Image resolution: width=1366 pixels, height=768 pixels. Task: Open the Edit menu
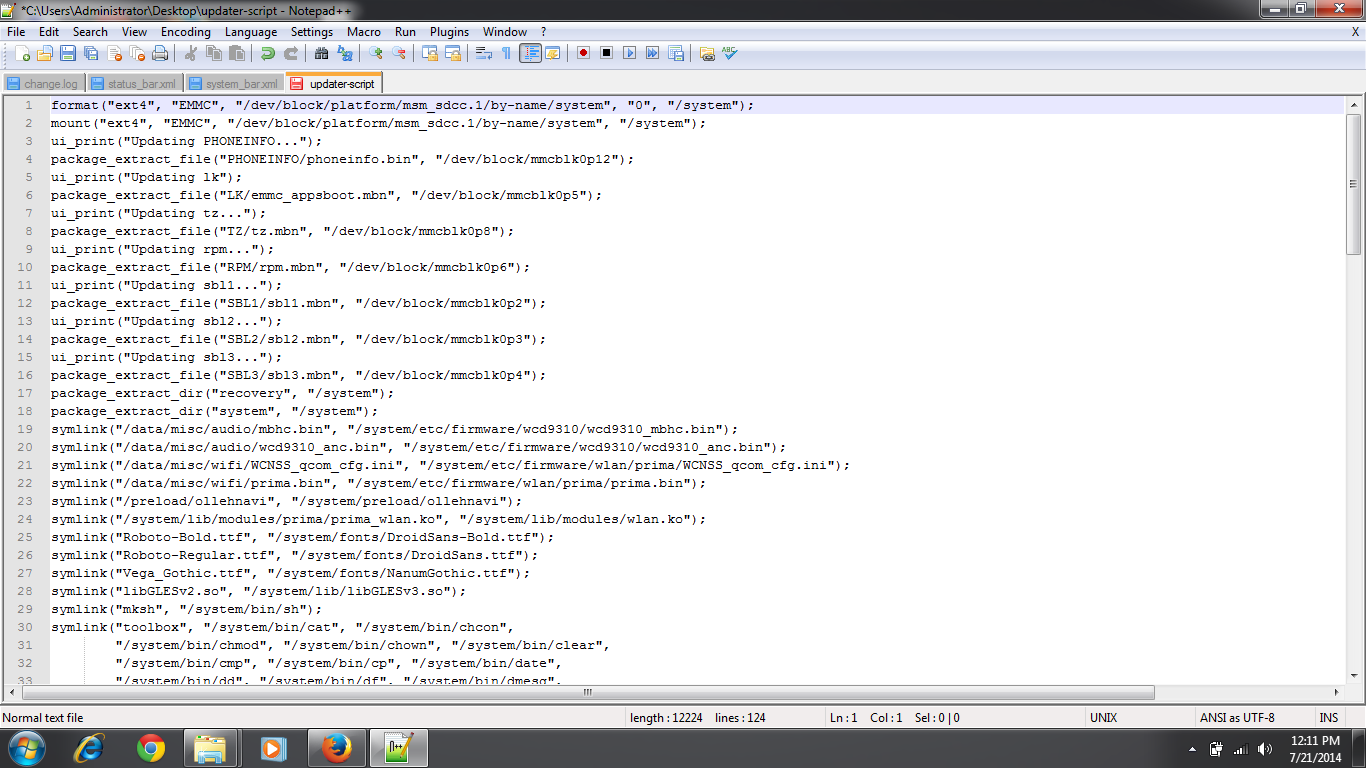tap(49, 32)
